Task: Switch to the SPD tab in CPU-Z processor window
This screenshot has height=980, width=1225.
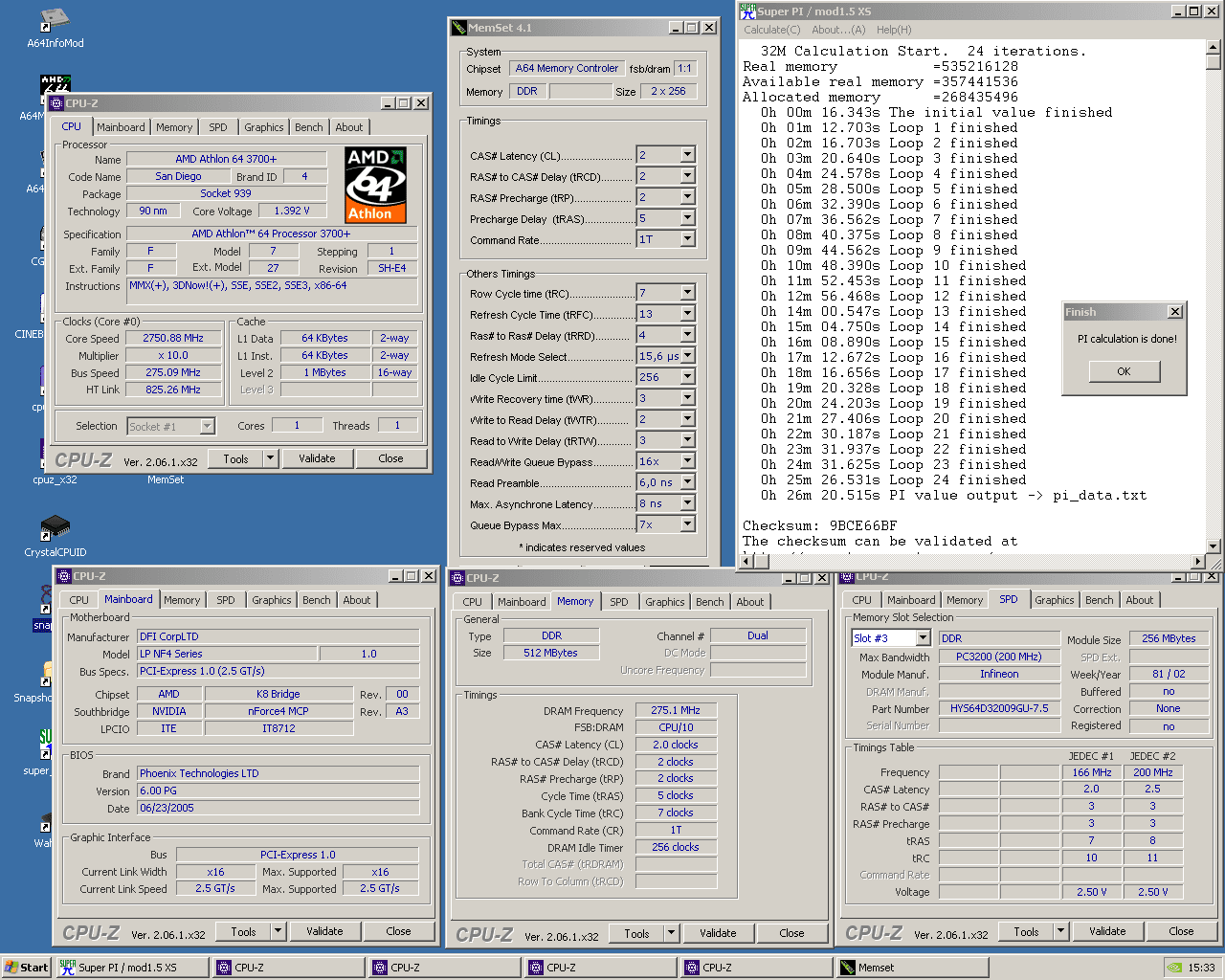Action: [218, 127]
